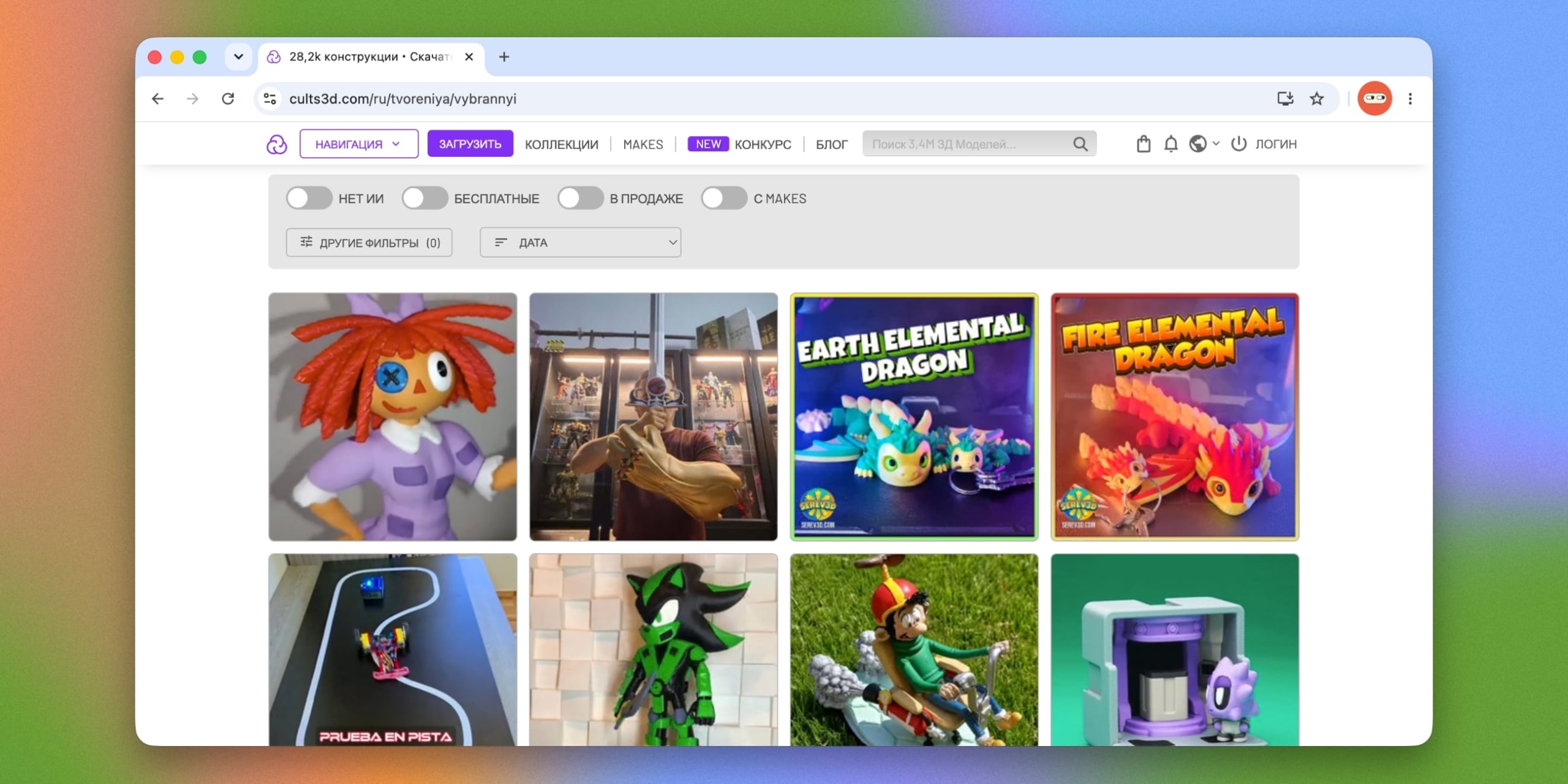Open the sword and glove model thumbnail

point(654,417)
